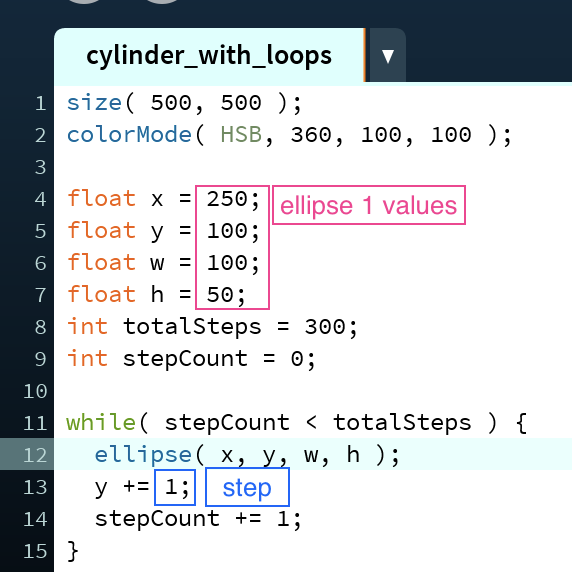Click line number 1 in the gutter

point(41,103)
